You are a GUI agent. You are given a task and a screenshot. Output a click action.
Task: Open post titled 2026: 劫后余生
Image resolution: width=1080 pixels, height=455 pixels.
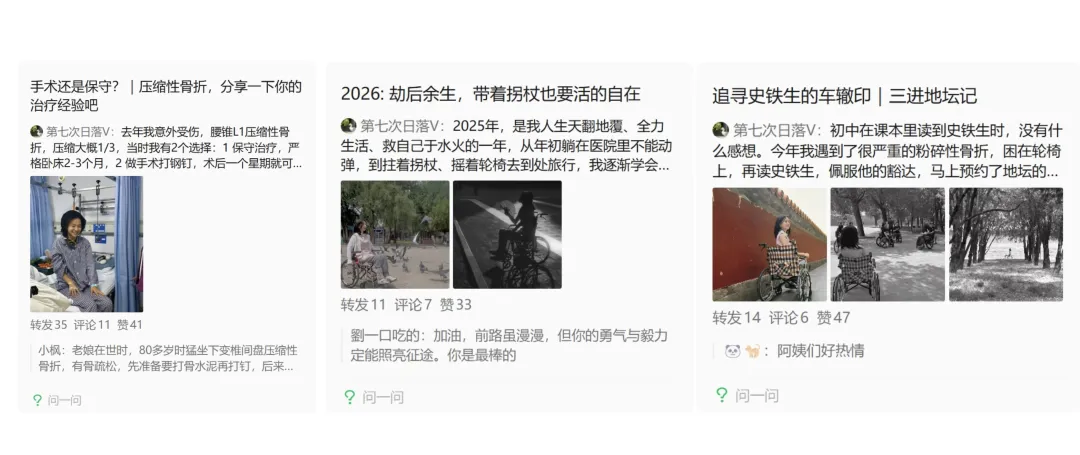pos(490,94)
